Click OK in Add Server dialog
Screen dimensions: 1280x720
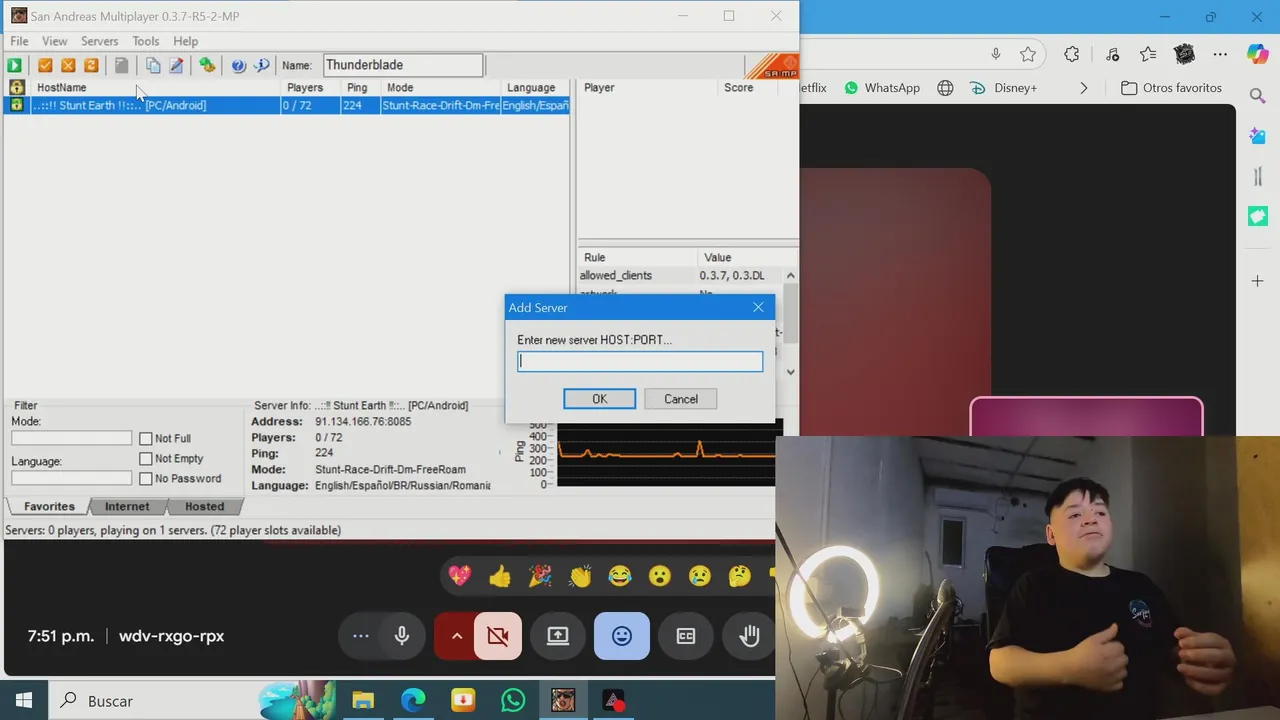tap(599, 399)
